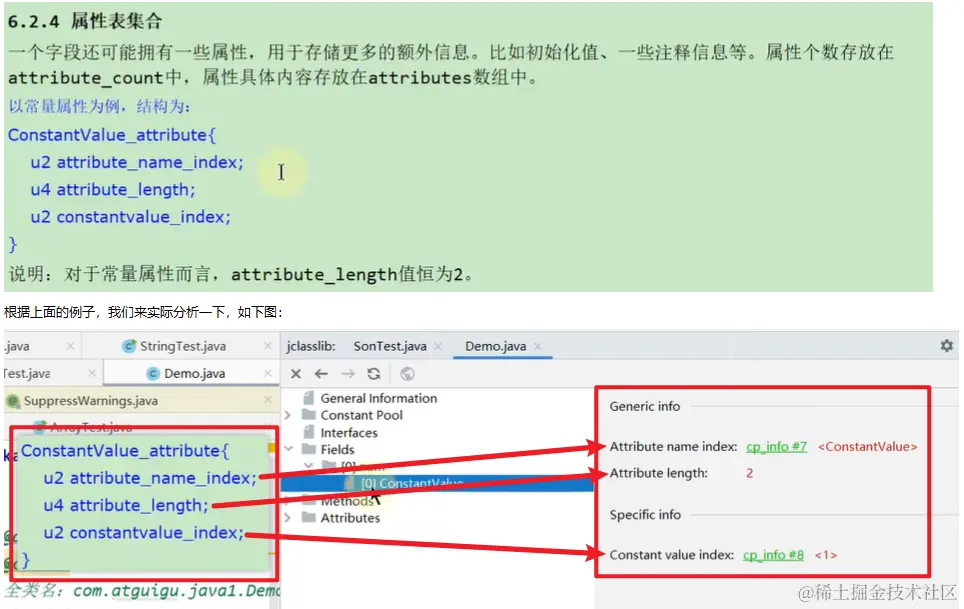Click text '以常量属性为例，结构为:'
964x609 pixels.
tap(100, 106)
